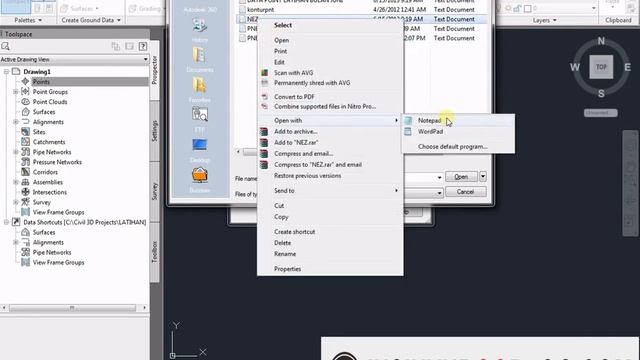
Task: Click the Clipboard panel label
Action: (618, 20)
